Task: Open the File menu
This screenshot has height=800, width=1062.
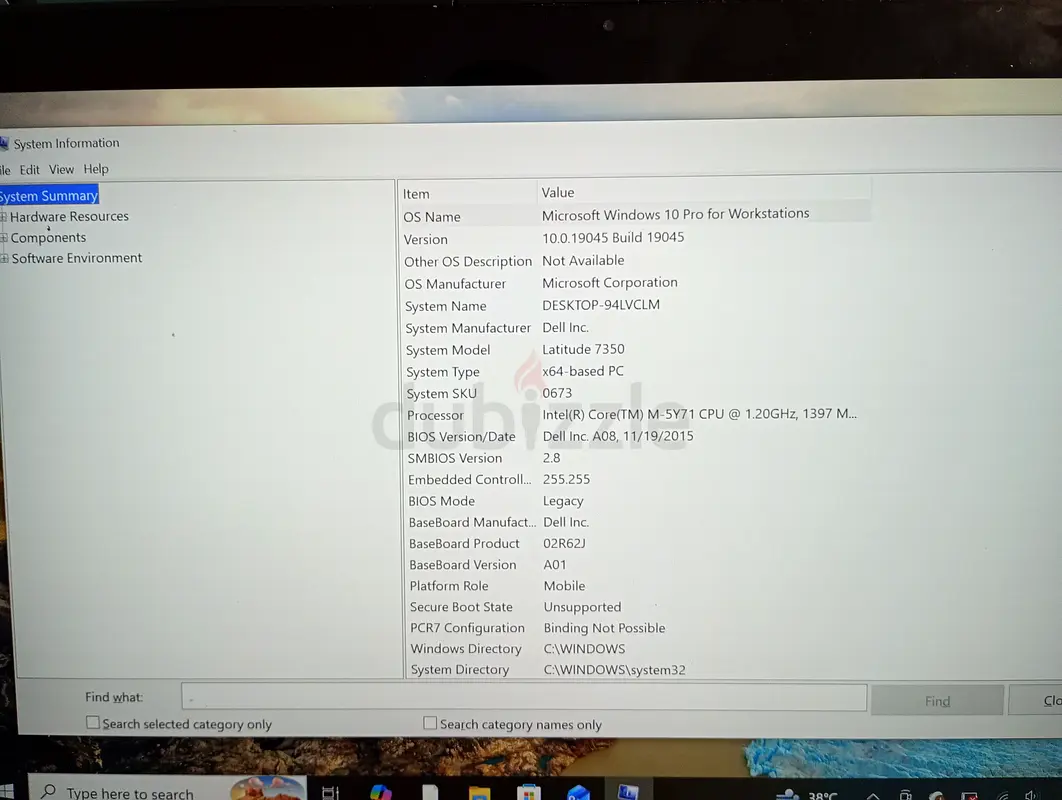Action: tap(5, 170)
